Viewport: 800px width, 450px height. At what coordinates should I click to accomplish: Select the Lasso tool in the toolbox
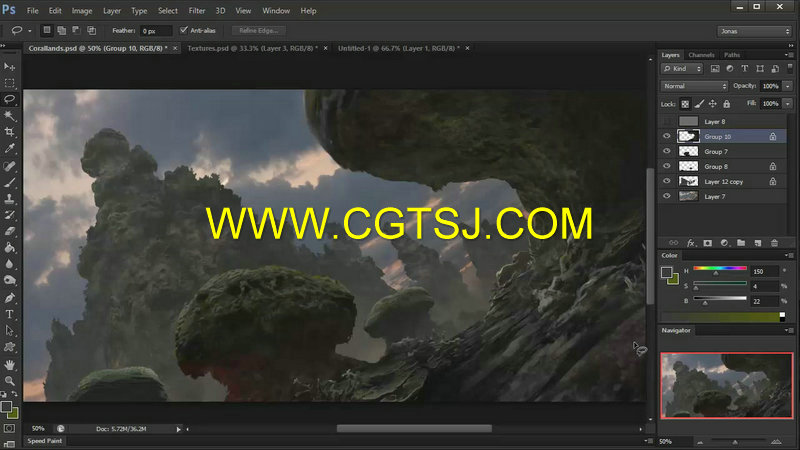(x=9, y=99)
